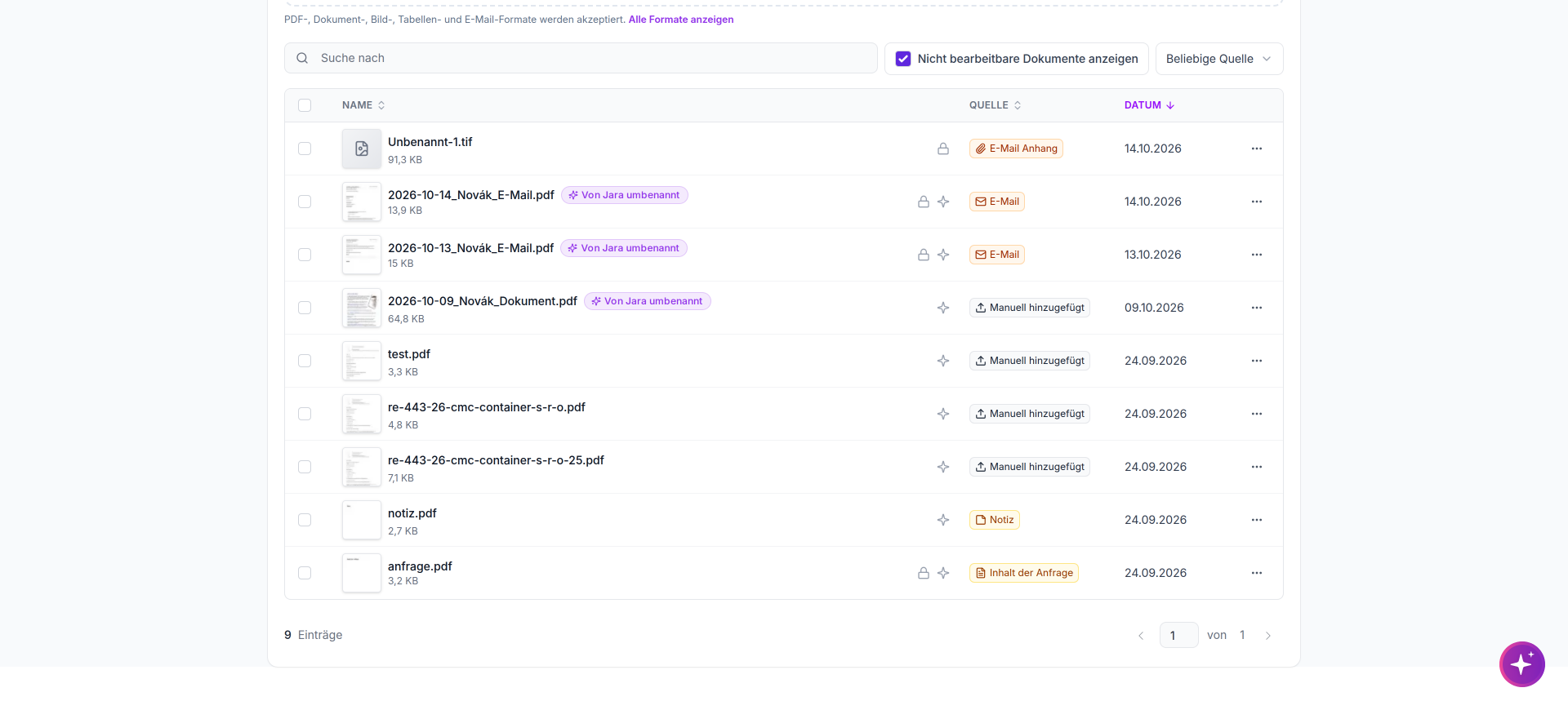Click the lock icon for anfrage.pdf
This screenshot has width=1568, height=710.
(924, 573)
